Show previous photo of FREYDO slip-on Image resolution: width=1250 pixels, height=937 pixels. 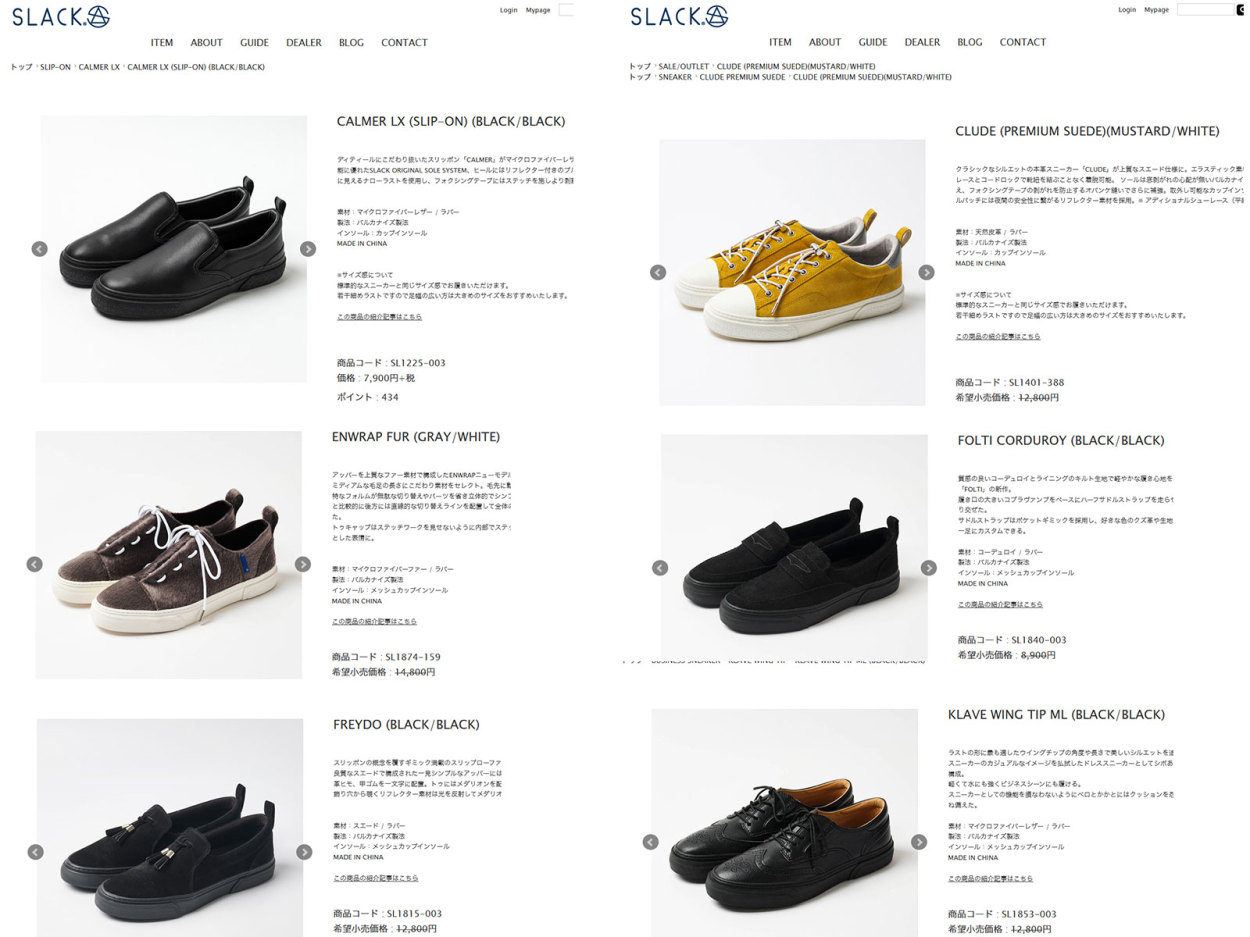35,852
